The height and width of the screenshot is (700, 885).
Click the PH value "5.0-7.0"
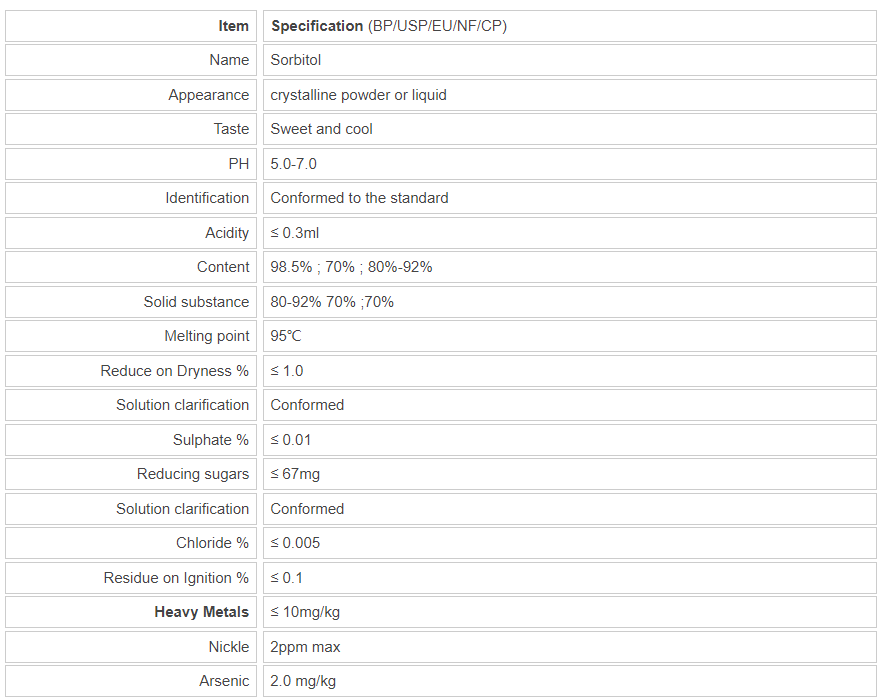(294, 164)
